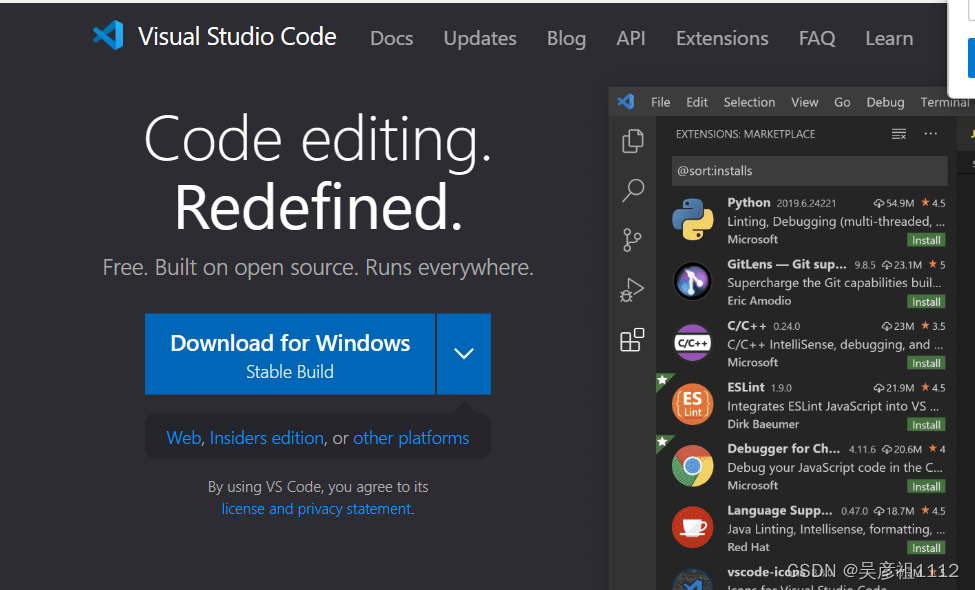
Task: Open the Blog link
Action: (x=566, y=39)
